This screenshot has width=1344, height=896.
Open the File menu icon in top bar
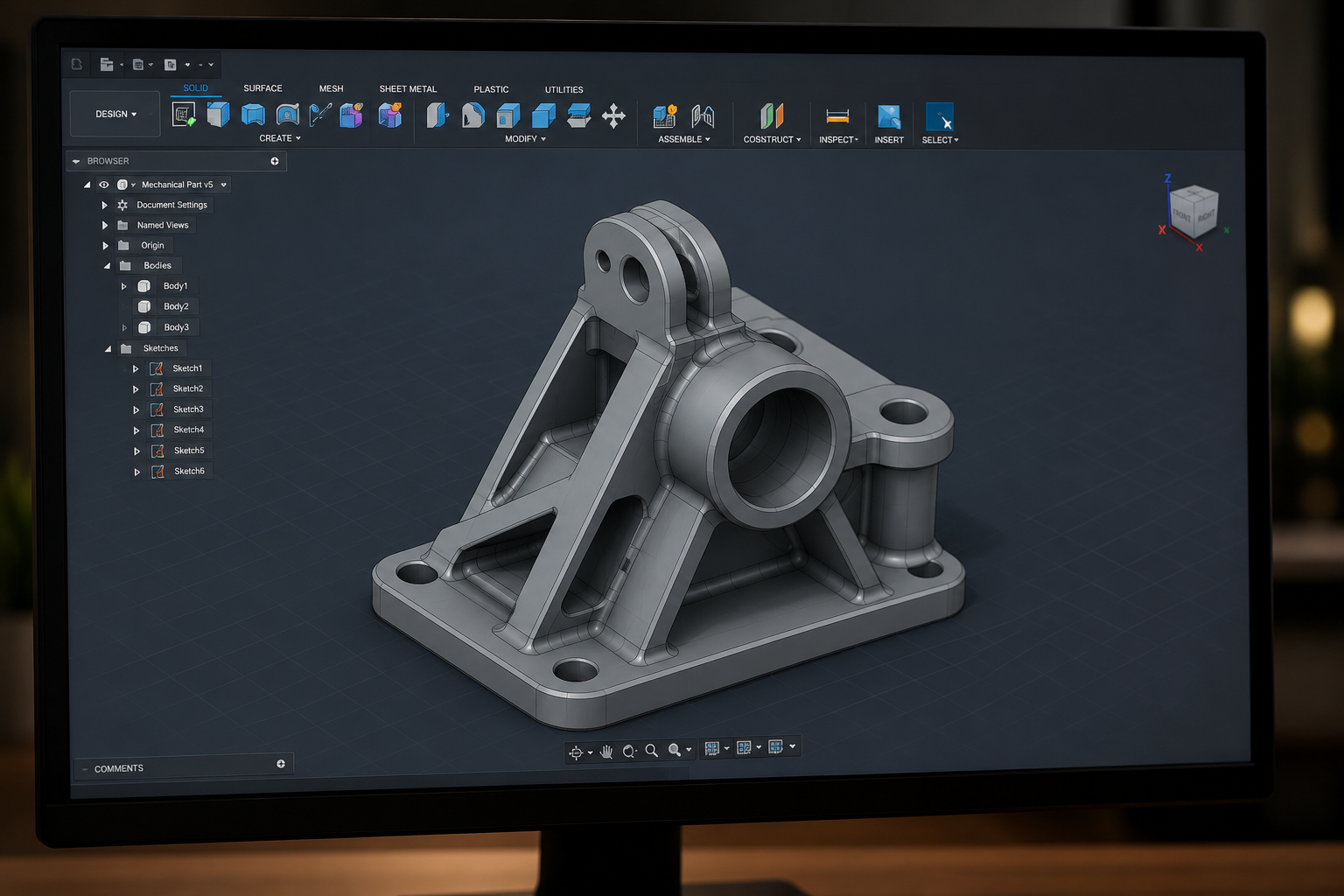click(107, 64)
